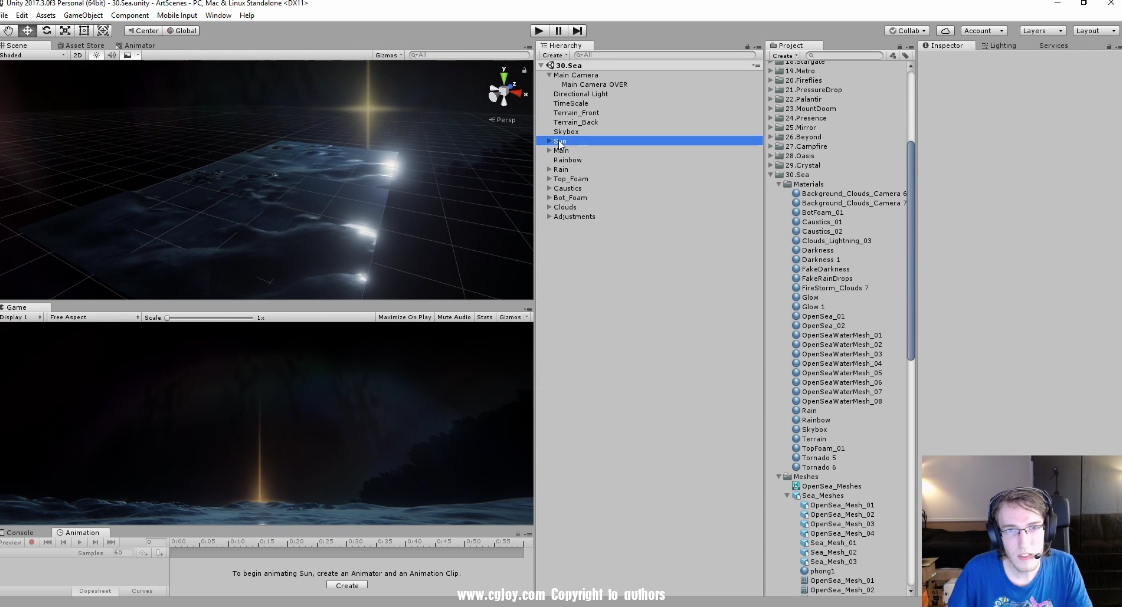Open the Shaded draw mode dropdown
1122x607 pixels.
[30, 55]
